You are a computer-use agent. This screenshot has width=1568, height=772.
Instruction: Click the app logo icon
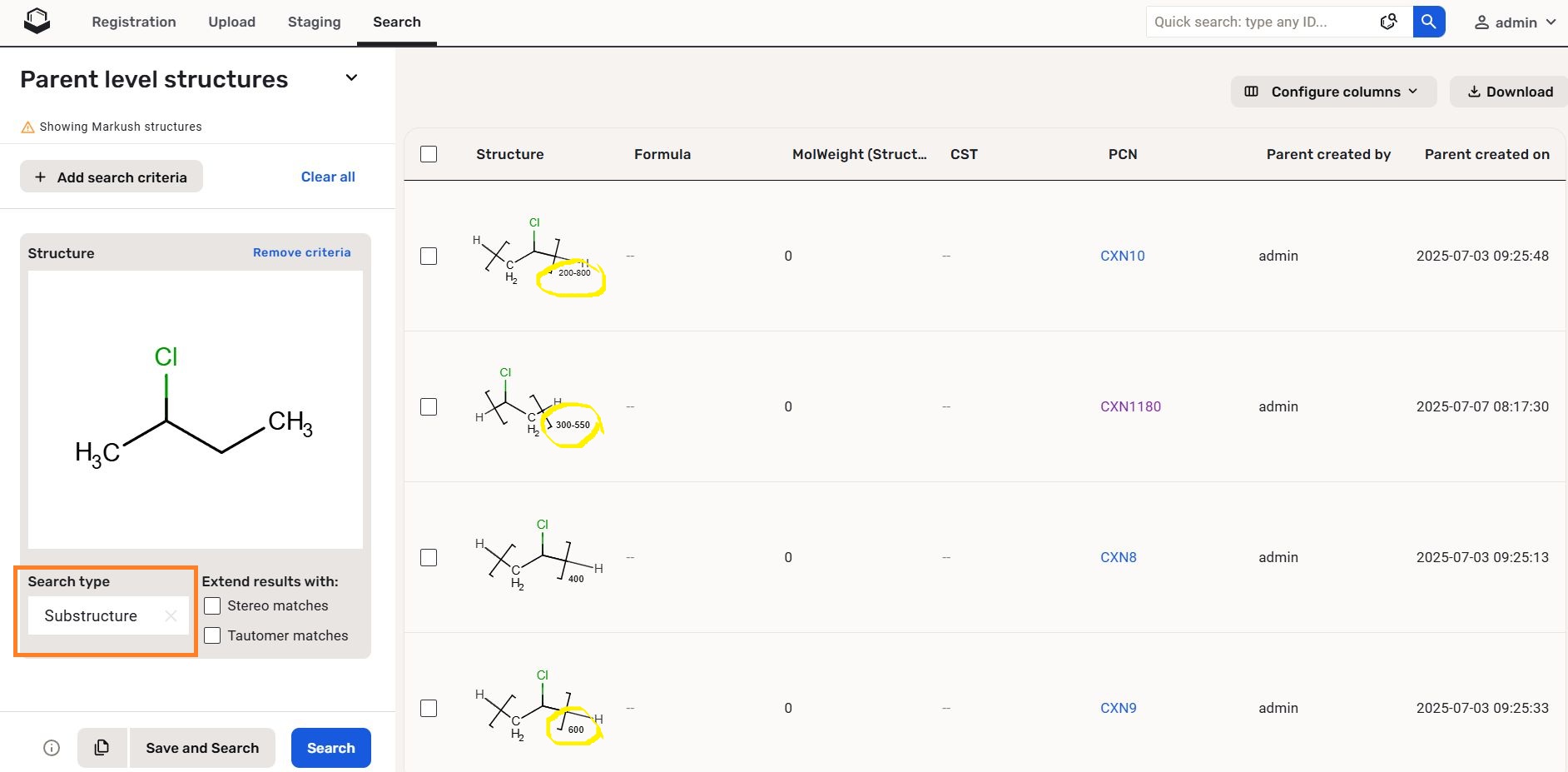click(37, 22)
